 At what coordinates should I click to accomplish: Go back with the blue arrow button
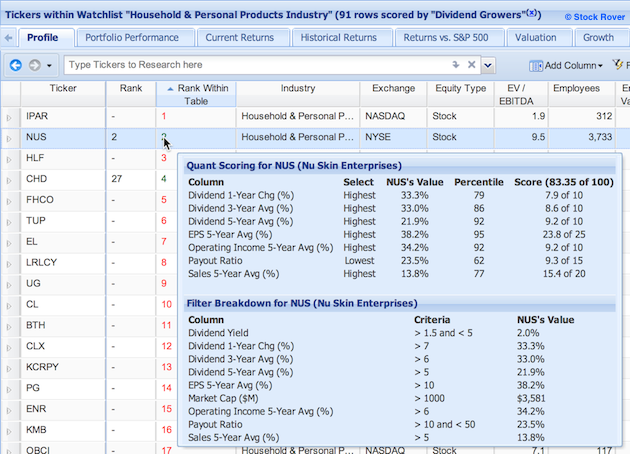coord(16,65)
